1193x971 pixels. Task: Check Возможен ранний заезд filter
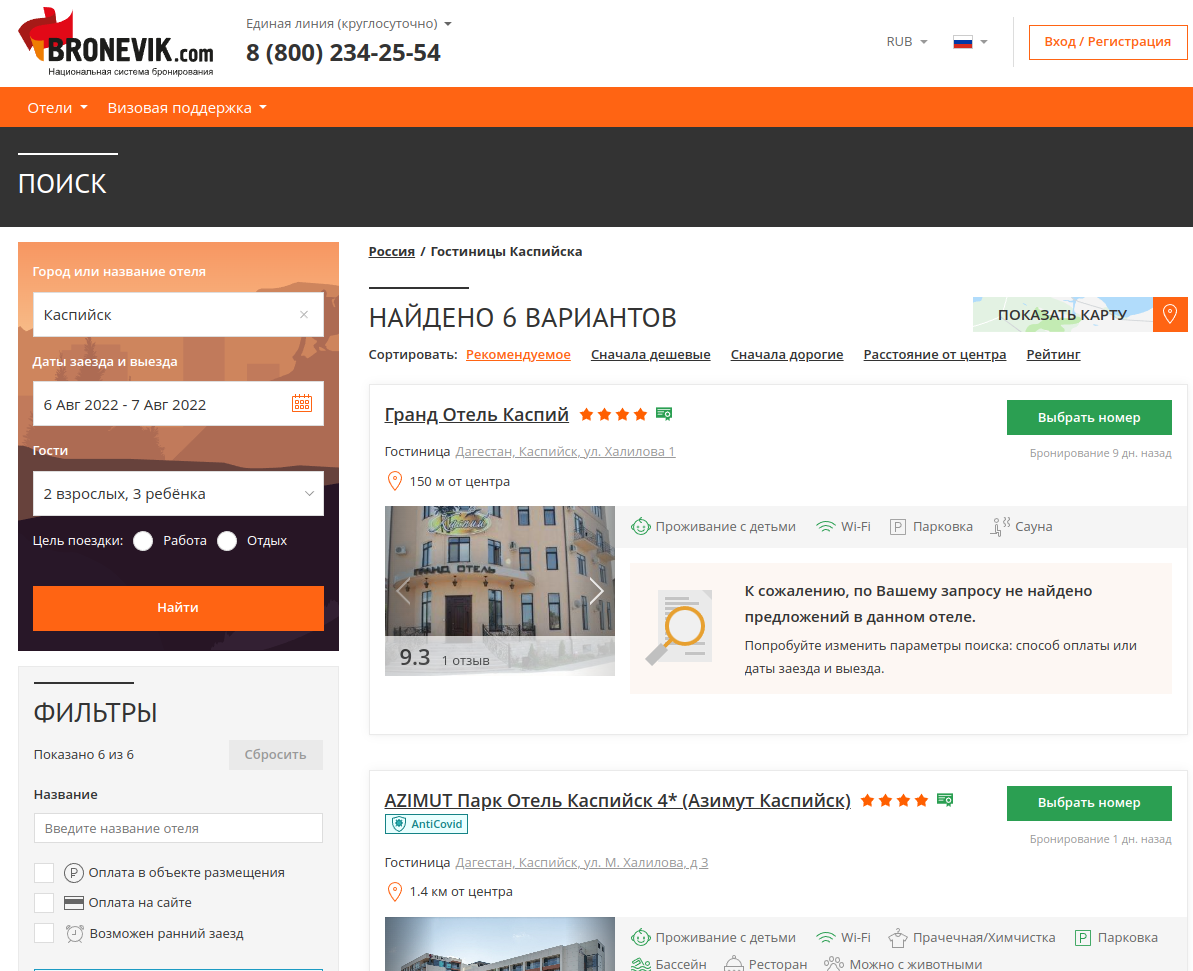pos(44,933)
